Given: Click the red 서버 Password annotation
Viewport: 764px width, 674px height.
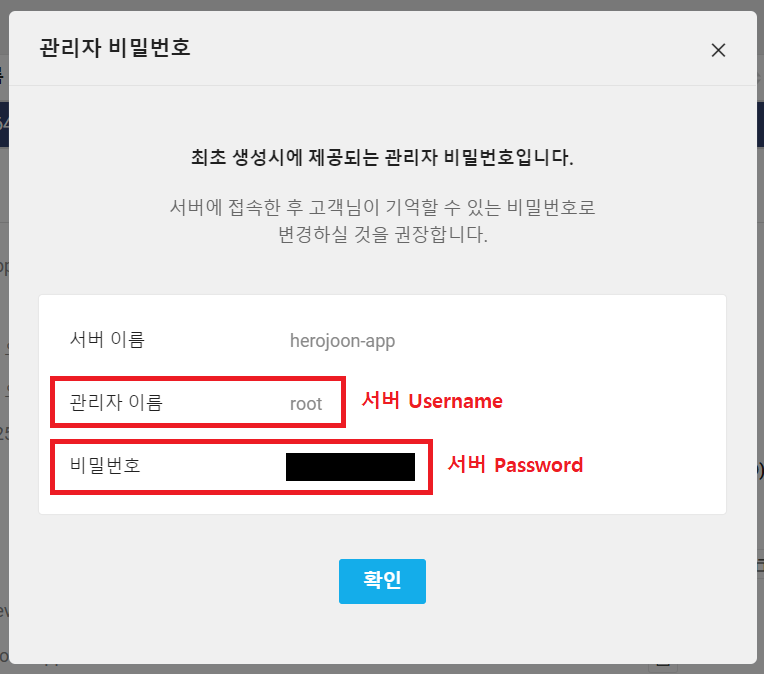Looking at the screenshot, I should (515, 464).
